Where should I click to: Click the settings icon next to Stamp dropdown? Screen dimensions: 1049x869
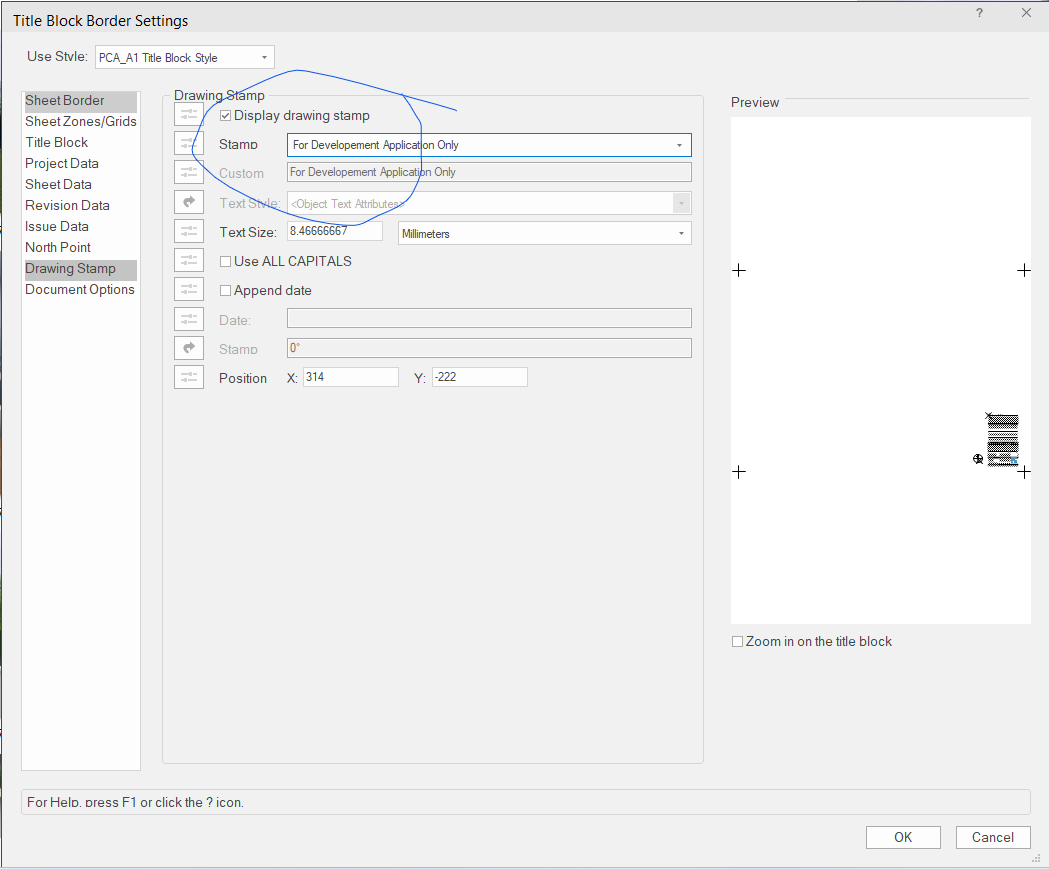pos(189,144)
